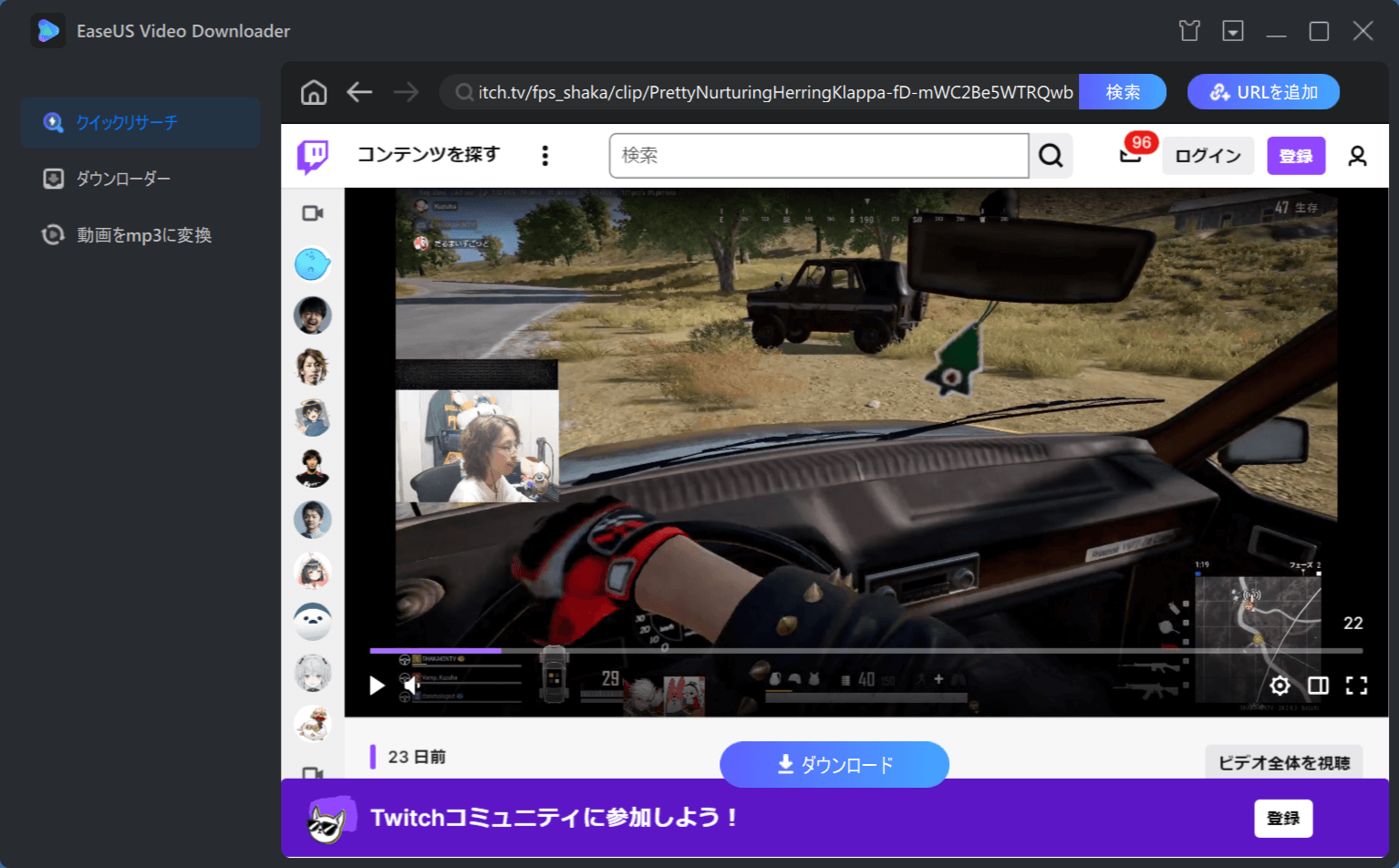The width and height of the screenshot is (1399, 868).
Task: Open コンテンツを探す link
Action: click(x=428, y=155)
